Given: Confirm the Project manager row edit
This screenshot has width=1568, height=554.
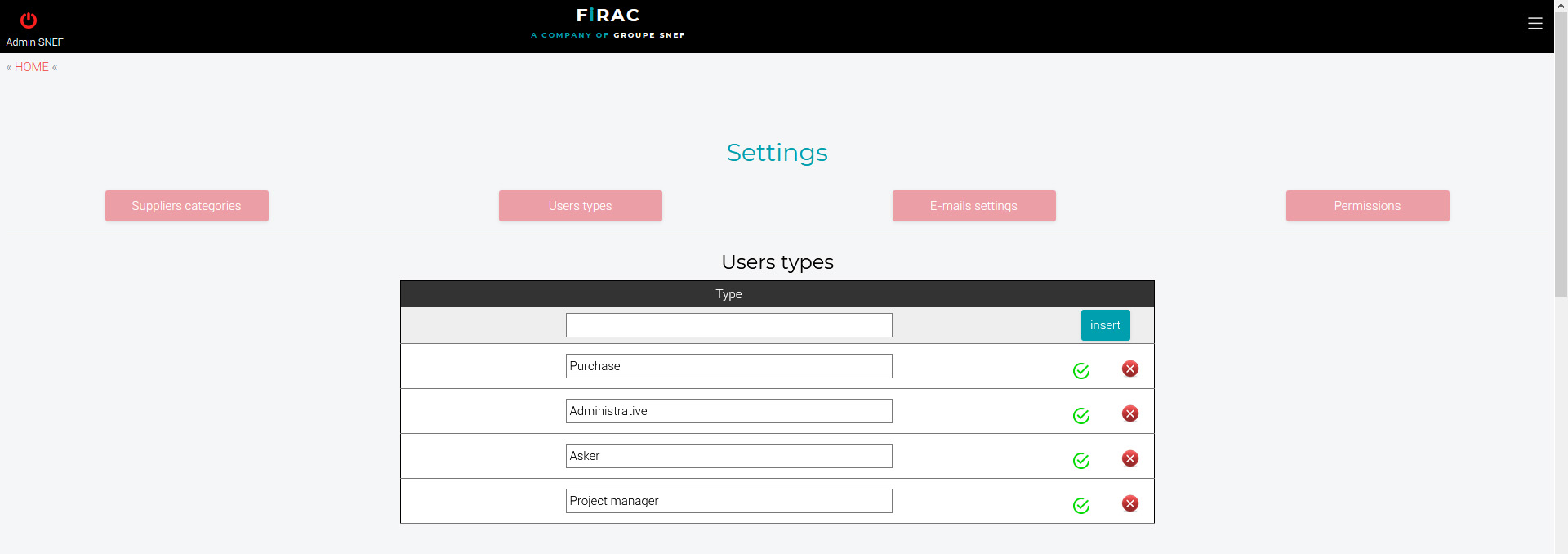Looking at the screenshot, I should (1080, 506).
